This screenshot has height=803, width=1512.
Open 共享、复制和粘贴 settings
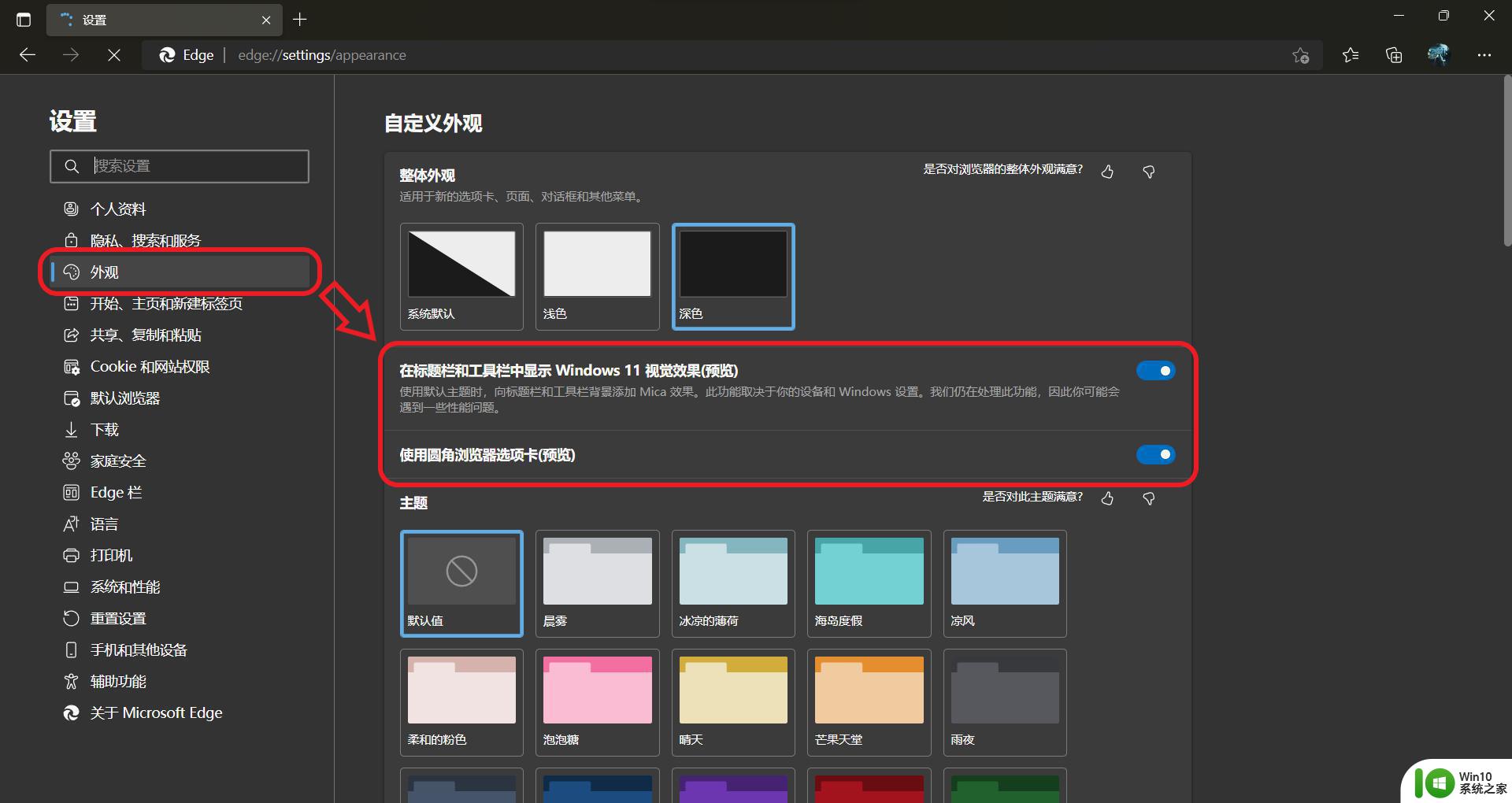coord(180,335)
